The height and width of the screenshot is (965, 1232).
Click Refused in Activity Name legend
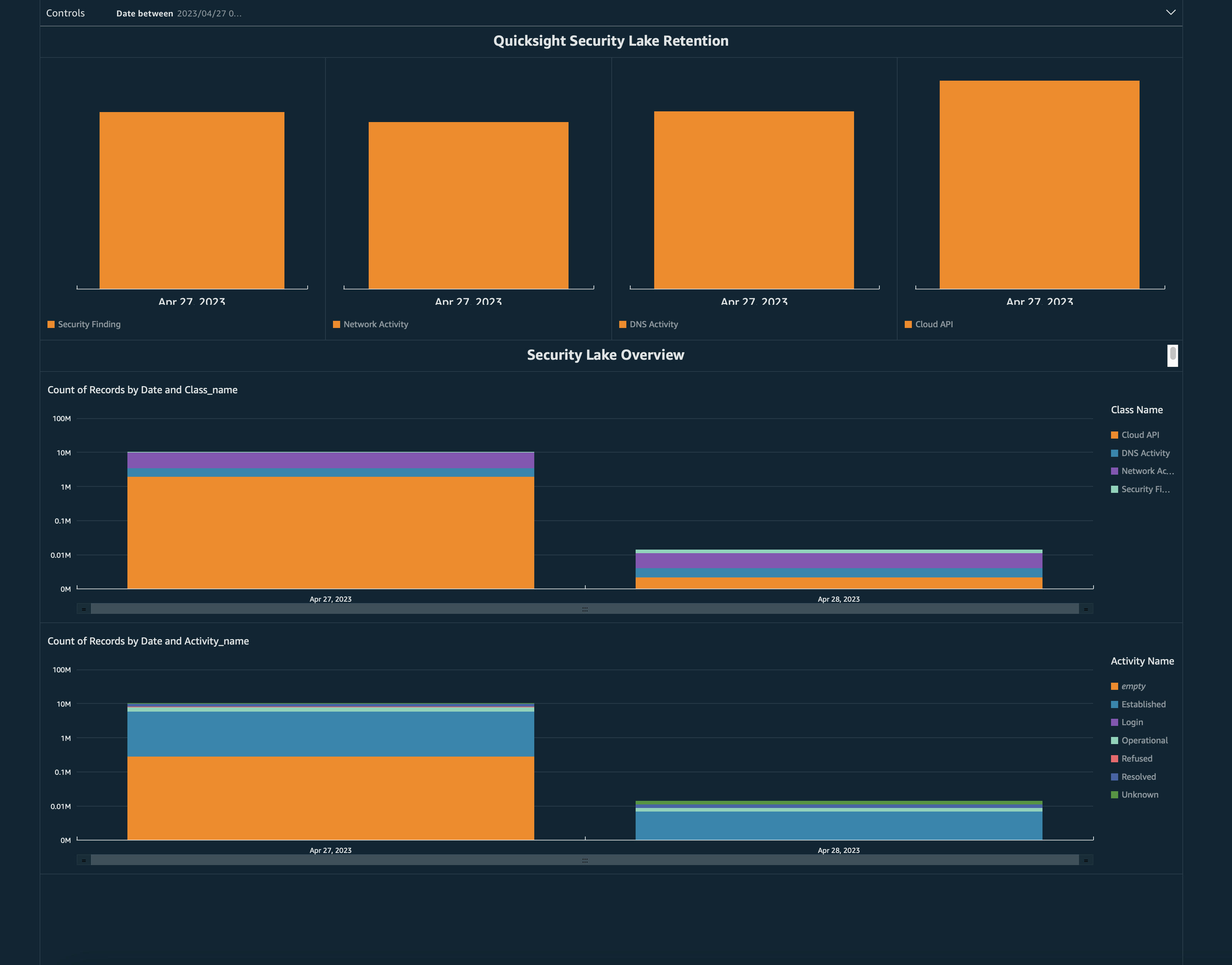coord(1131,759)
